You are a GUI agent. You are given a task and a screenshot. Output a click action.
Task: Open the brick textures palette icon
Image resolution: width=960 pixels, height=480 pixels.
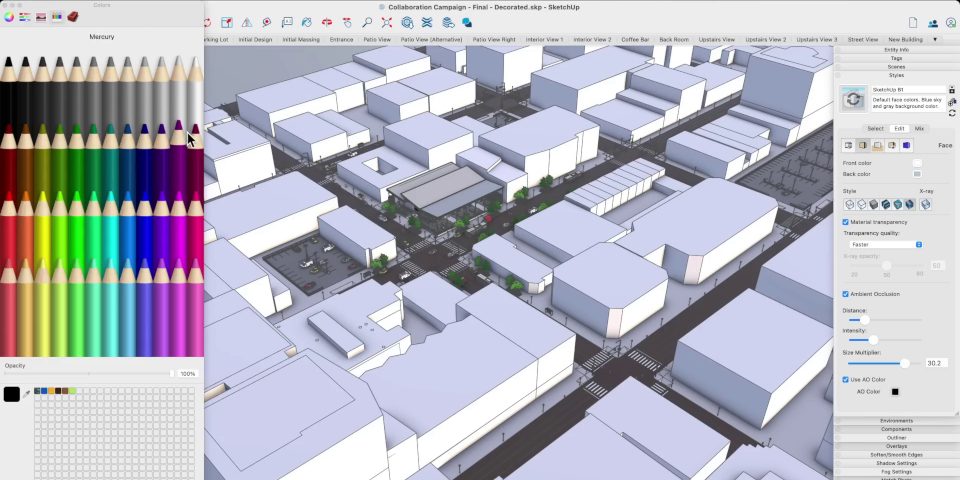point(73,17)
